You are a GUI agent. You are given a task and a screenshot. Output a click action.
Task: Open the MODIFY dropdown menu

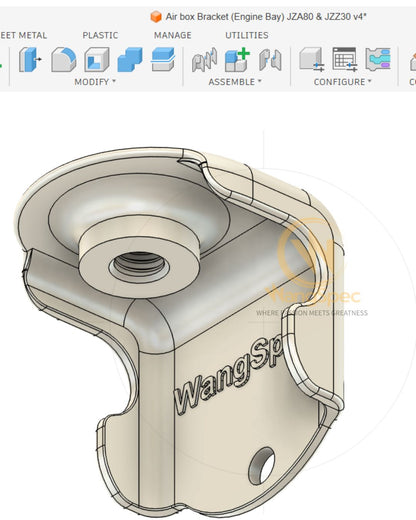point(95,82)
